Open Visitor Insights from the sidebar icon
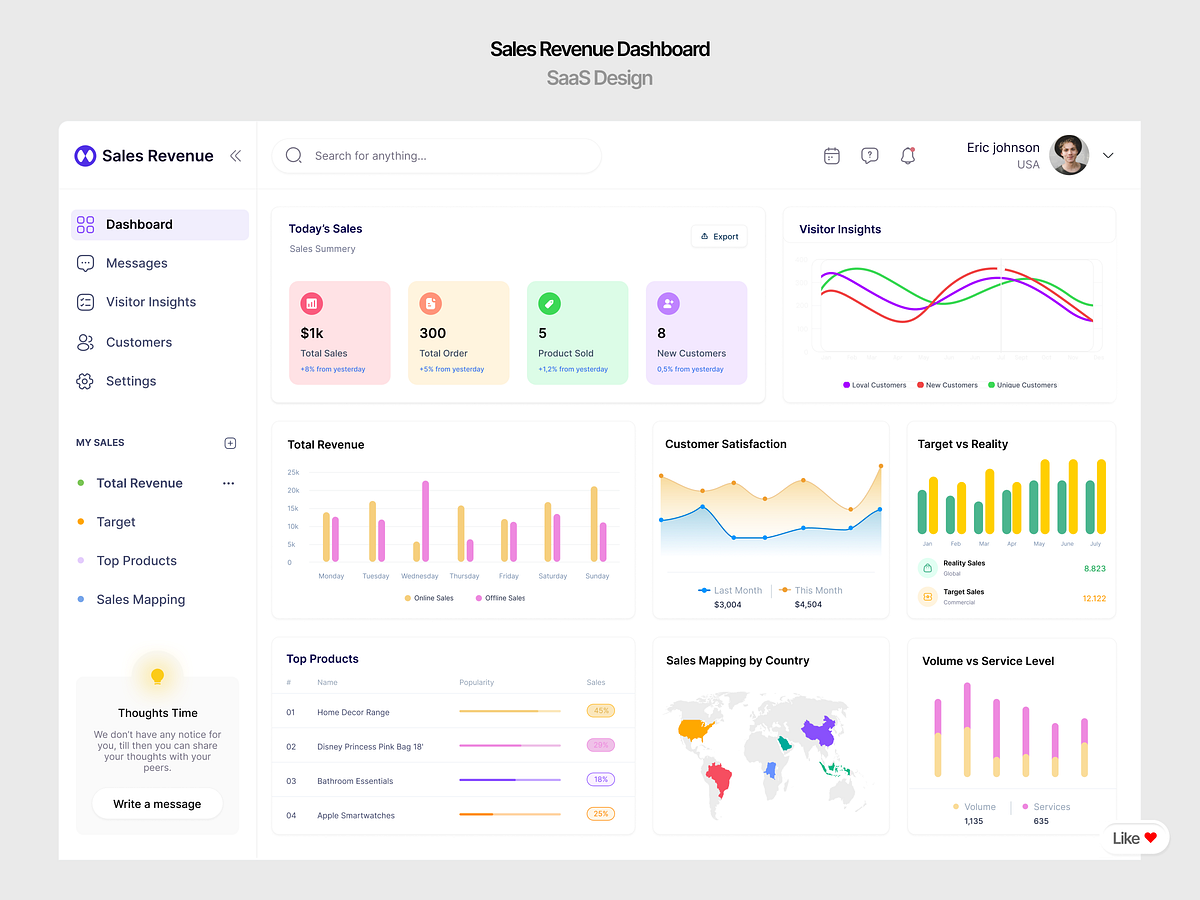The height and width of the screenshot is (900, 1200). click(85, 301)
